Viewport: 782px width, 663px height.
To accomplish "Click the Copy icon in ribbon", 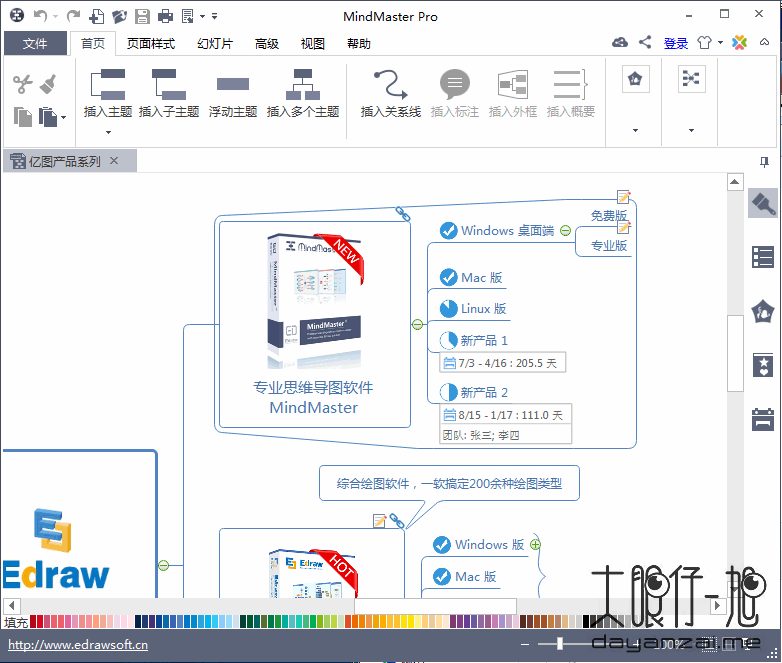I will 22,117.
